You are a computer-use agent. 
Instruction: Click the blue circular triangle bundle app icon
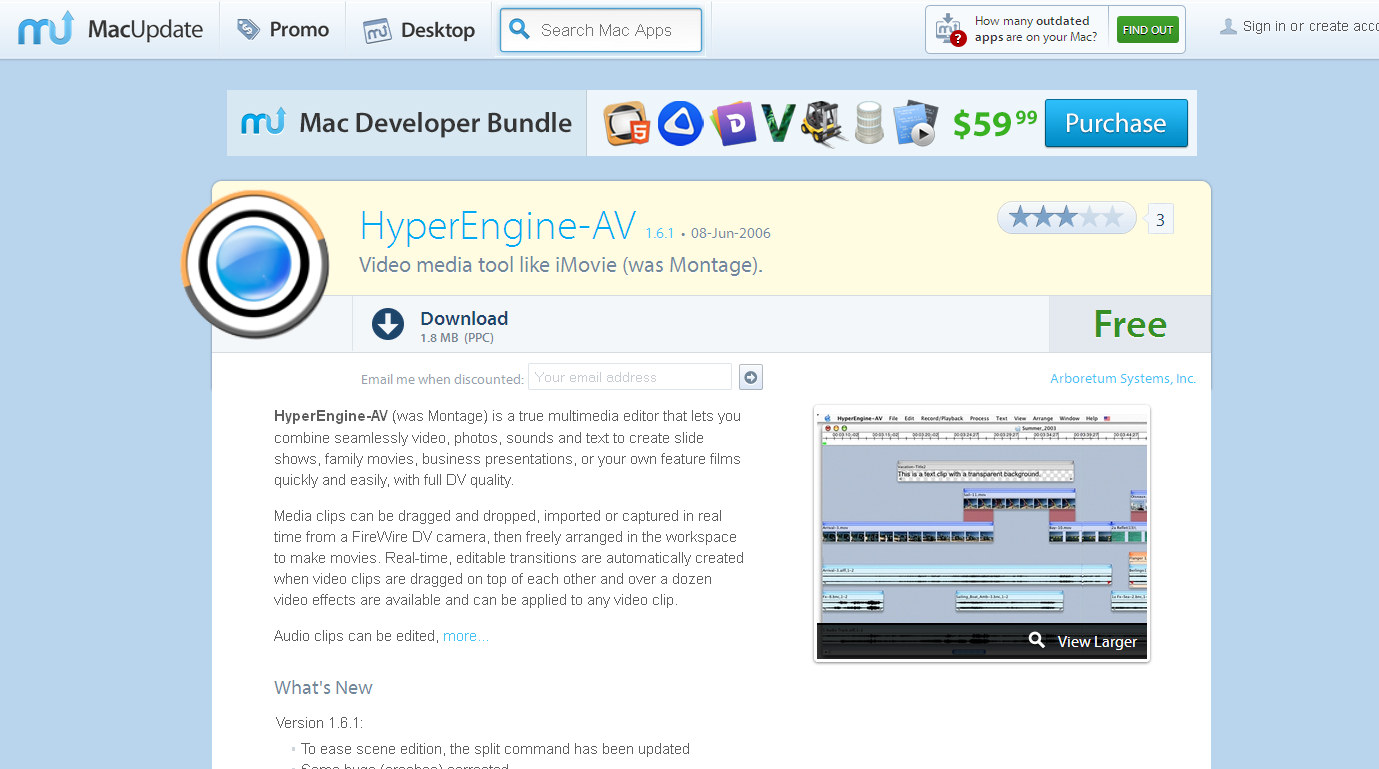680,124
